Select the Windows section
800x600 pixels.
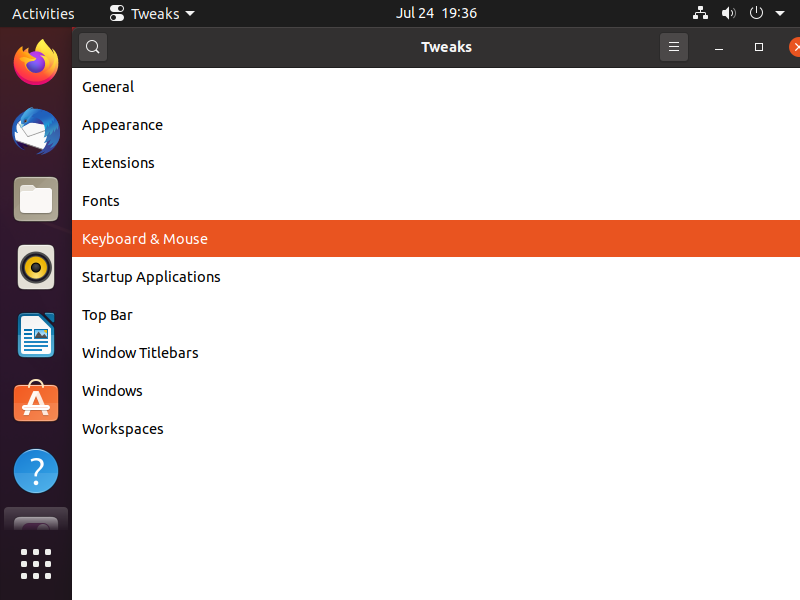click(x=436, y=391)
